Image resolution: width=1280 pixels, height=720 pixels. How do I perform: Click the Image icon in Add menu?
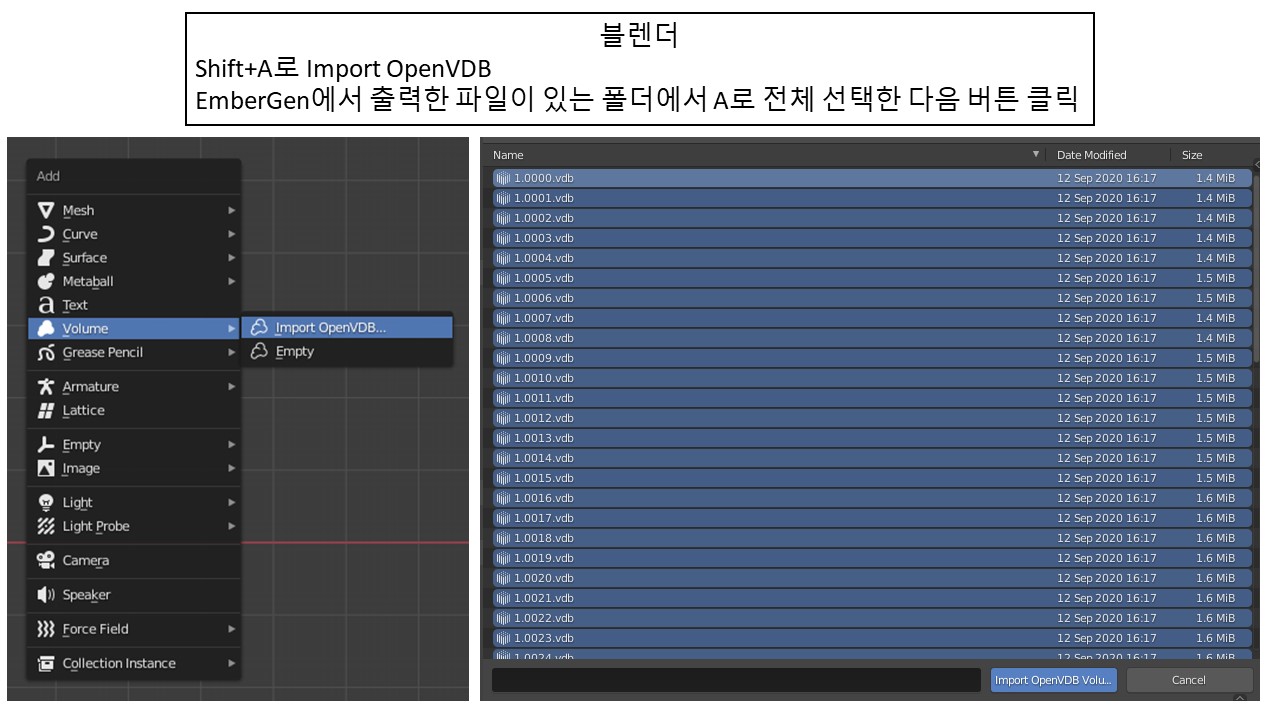[46, 468]
